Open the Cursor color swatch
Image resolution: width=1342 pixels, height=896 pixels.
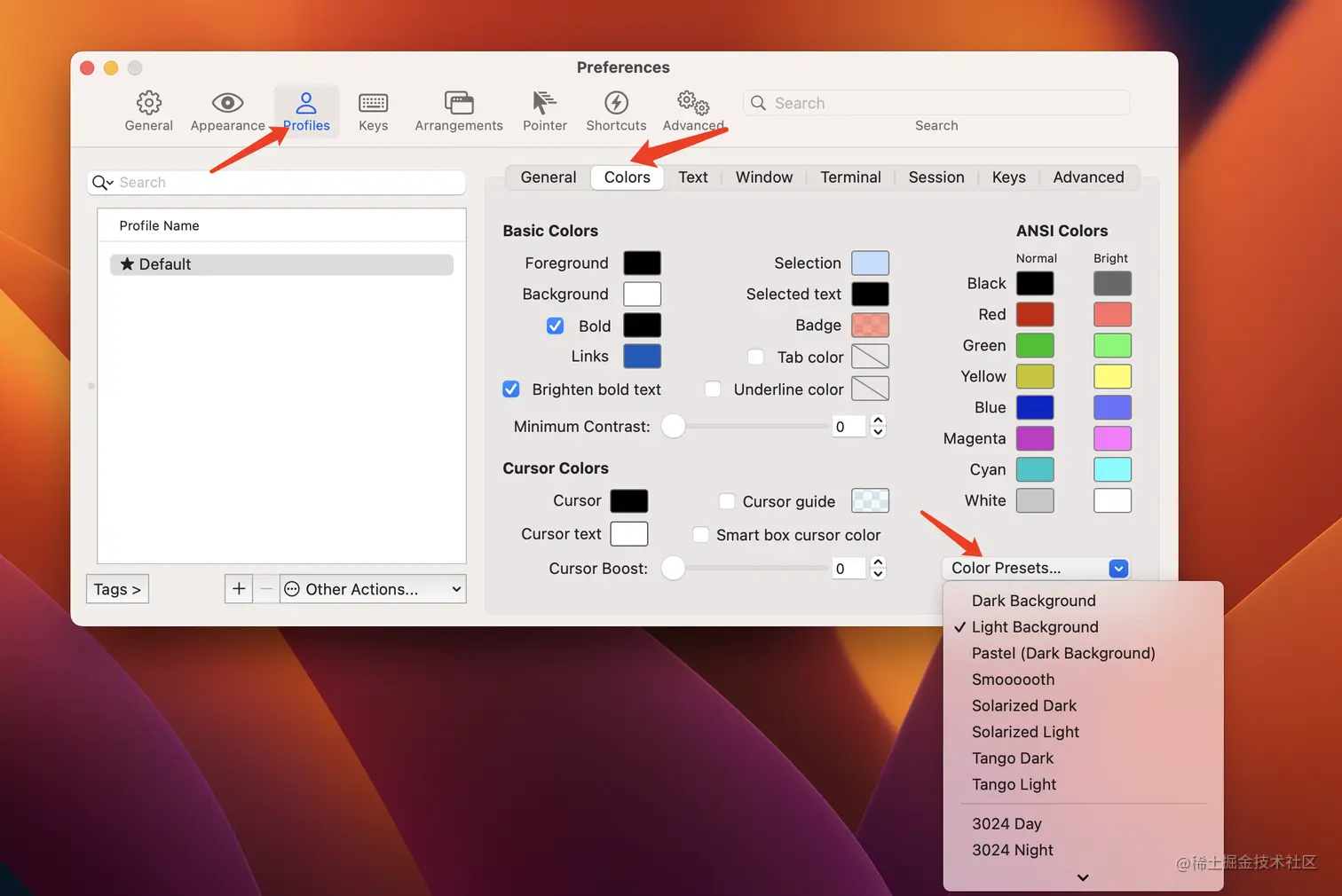point(628,500)
